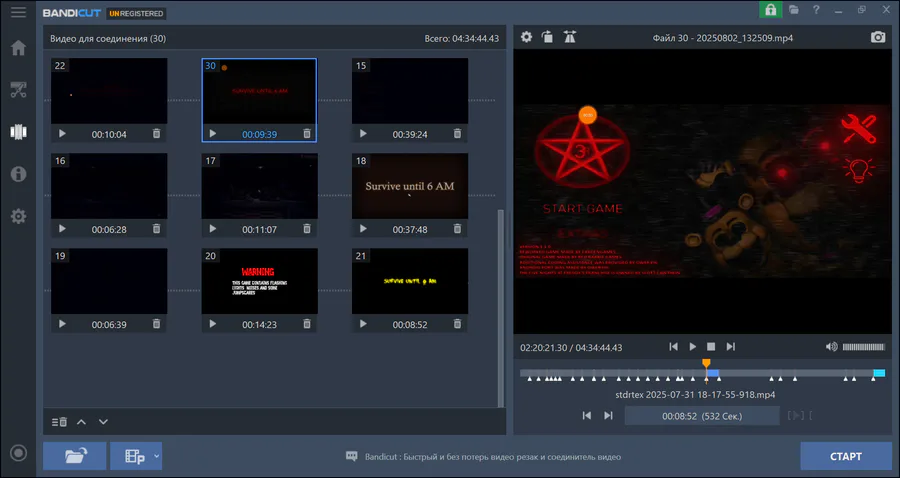Play clip 17 preview
The image size is (900, 478).
click(213, 229)
